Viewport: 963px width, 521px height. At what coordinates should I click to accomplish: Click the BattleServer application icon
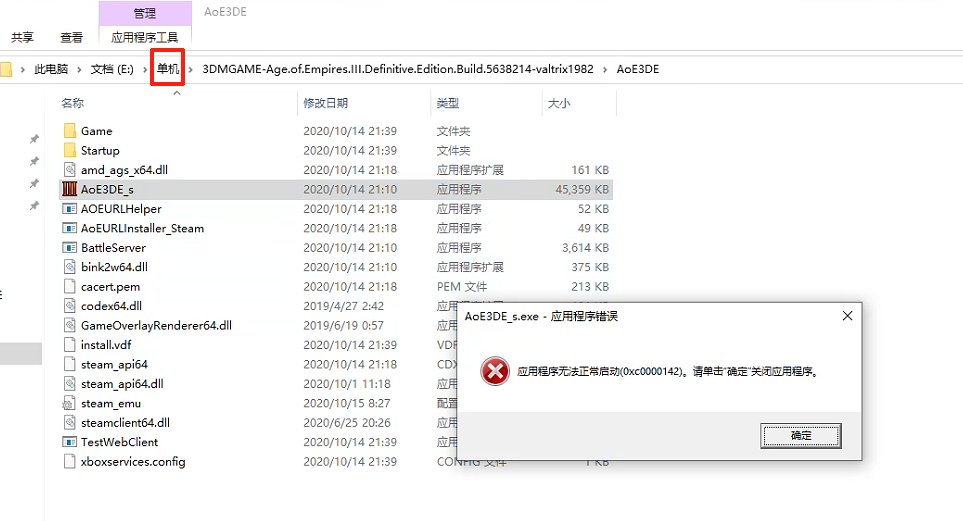coord(69,248)
